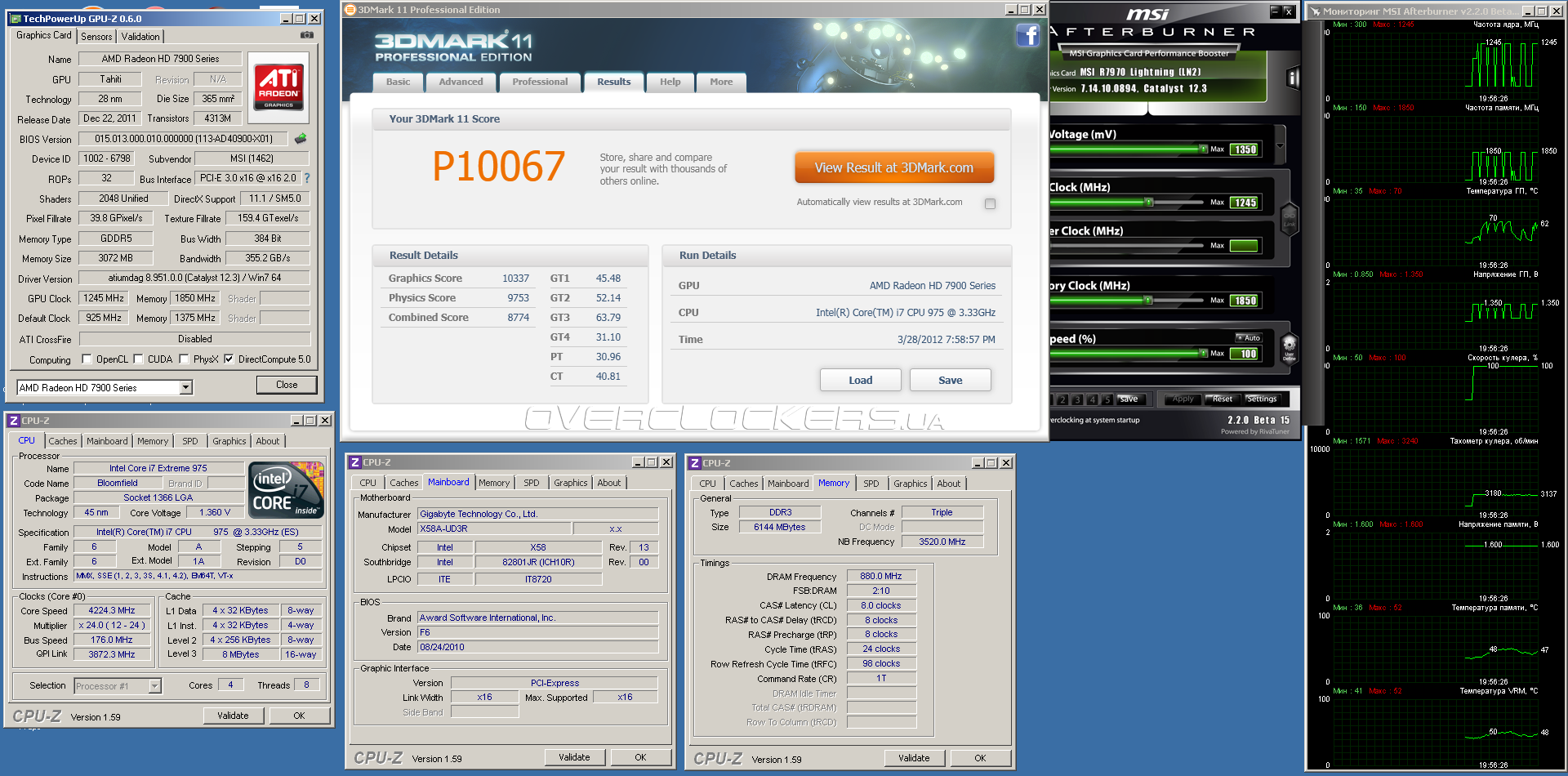1568x776 pixels.
Task: Click the Load button in Run Details
Action: pos(861,380)
